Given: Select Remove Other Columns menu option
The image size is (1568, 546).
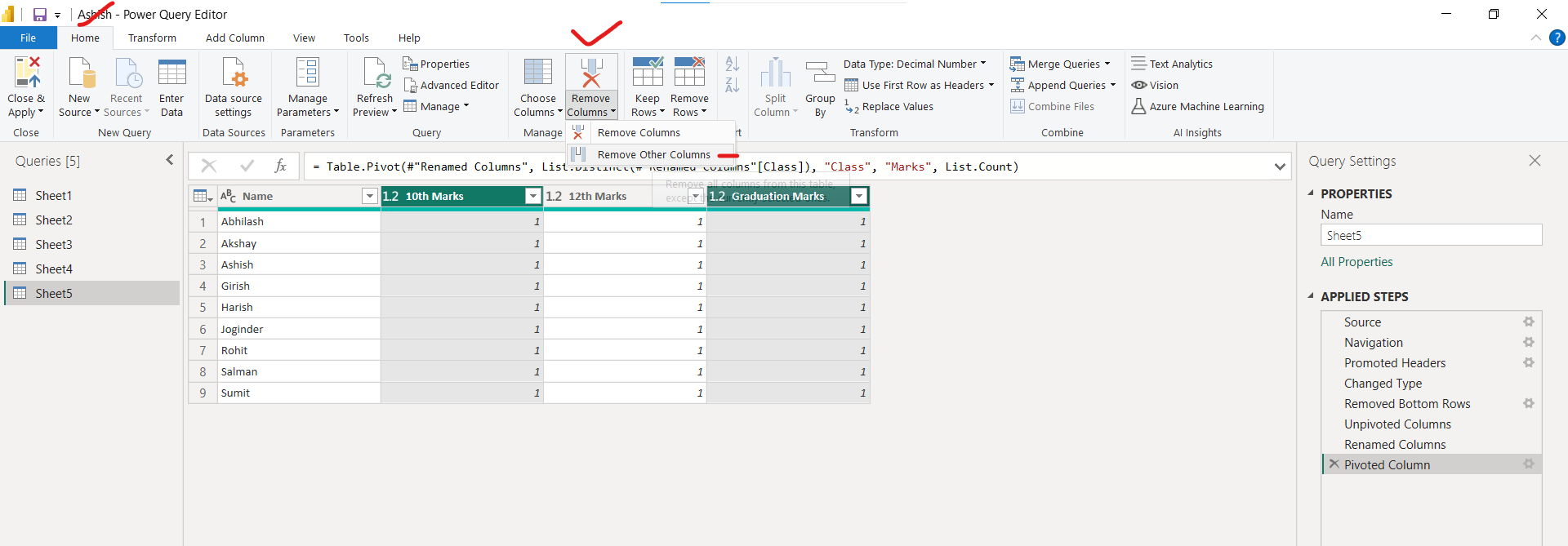Looking at the screenshot, I should coord(653,155).
